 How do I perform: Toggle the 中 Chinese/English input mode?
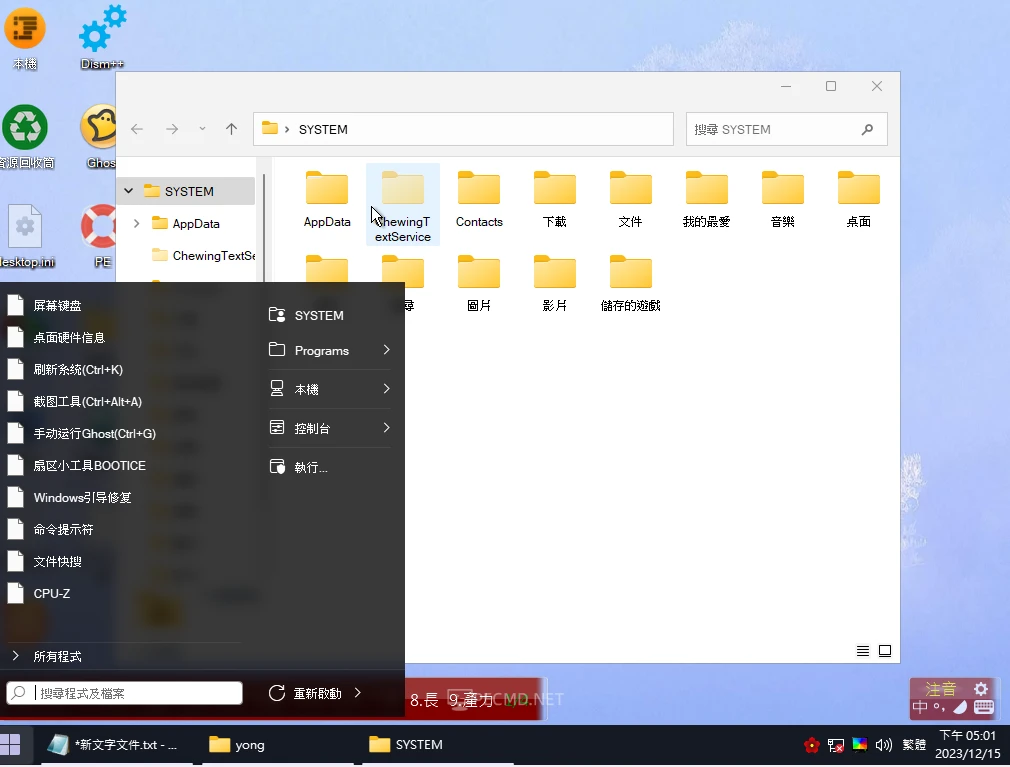pyautogui.click(x=920, y=707)
